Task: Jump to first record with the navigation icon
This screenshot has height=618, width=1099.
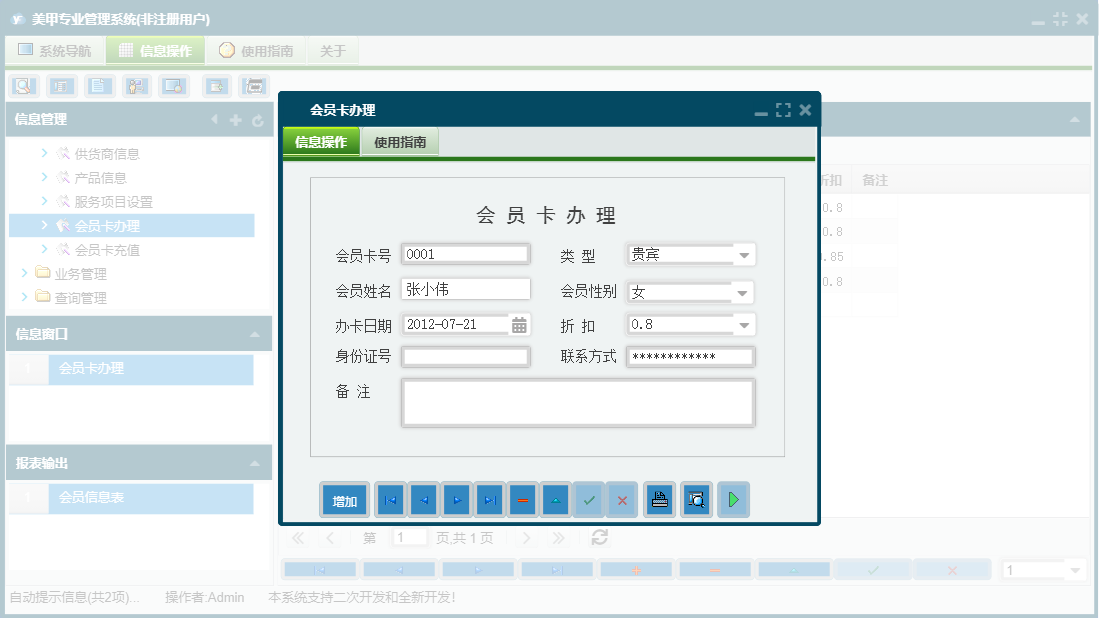Action: [389, 499]
